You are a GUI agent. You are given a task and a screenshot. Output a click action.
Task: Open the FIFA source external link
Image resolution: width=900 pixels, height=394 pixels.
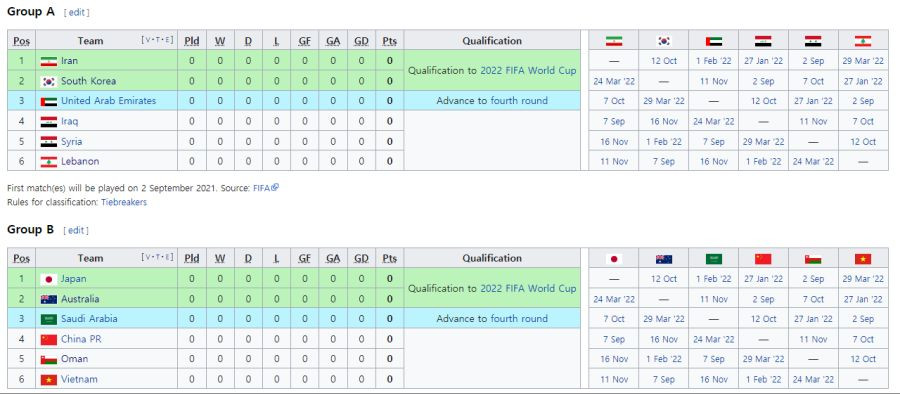(266, 188)
